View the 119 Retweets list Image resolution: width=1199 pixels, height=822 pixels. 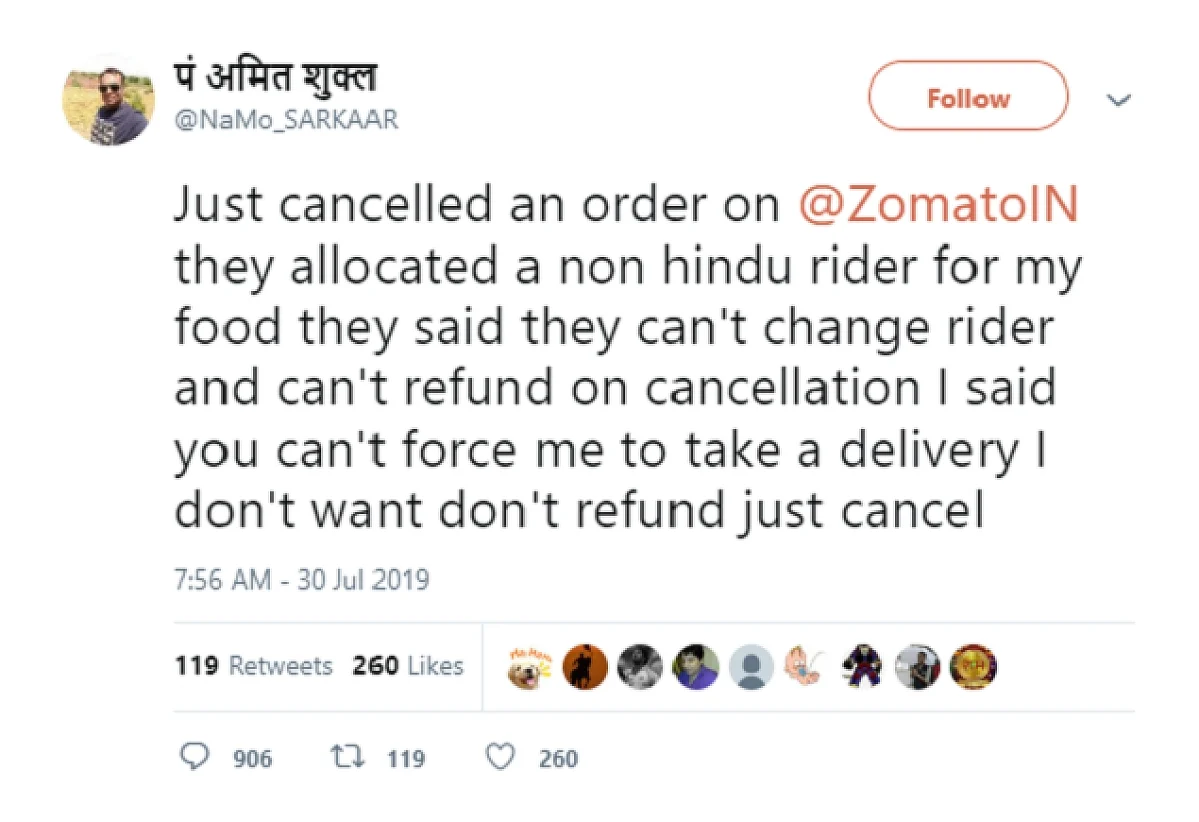253,665
